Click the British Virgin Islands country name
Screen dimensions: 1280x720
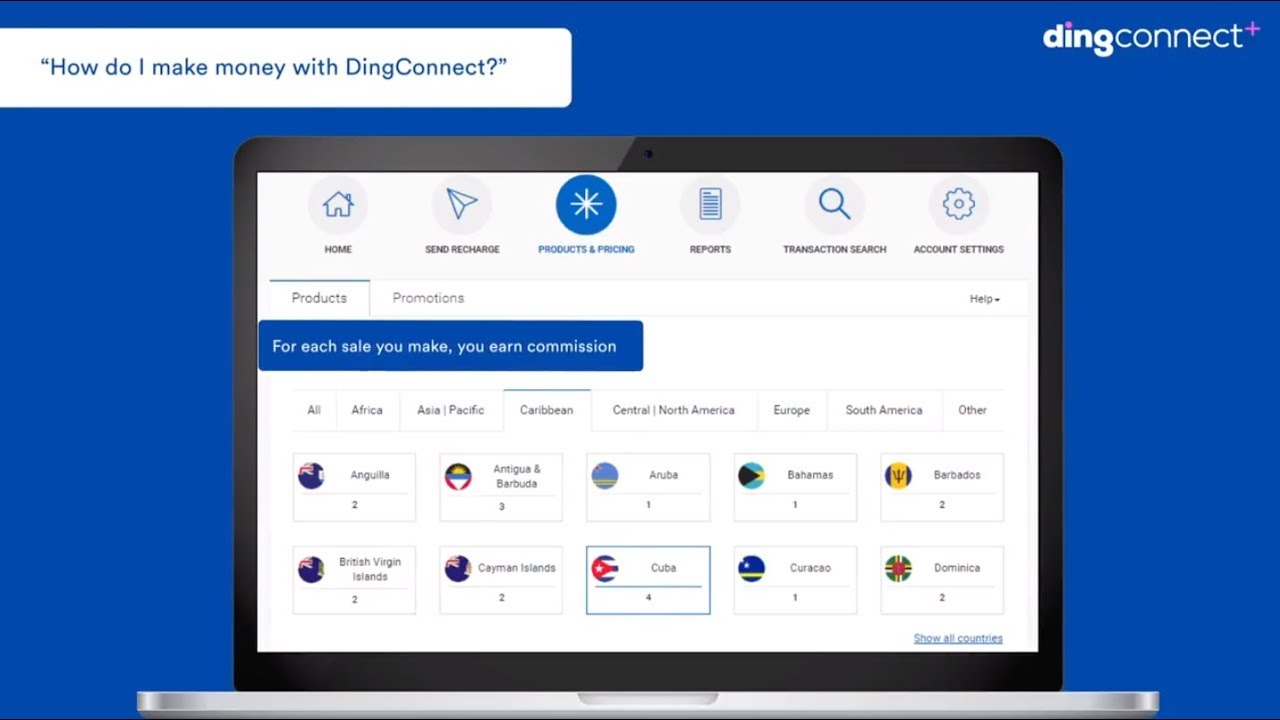370,569
